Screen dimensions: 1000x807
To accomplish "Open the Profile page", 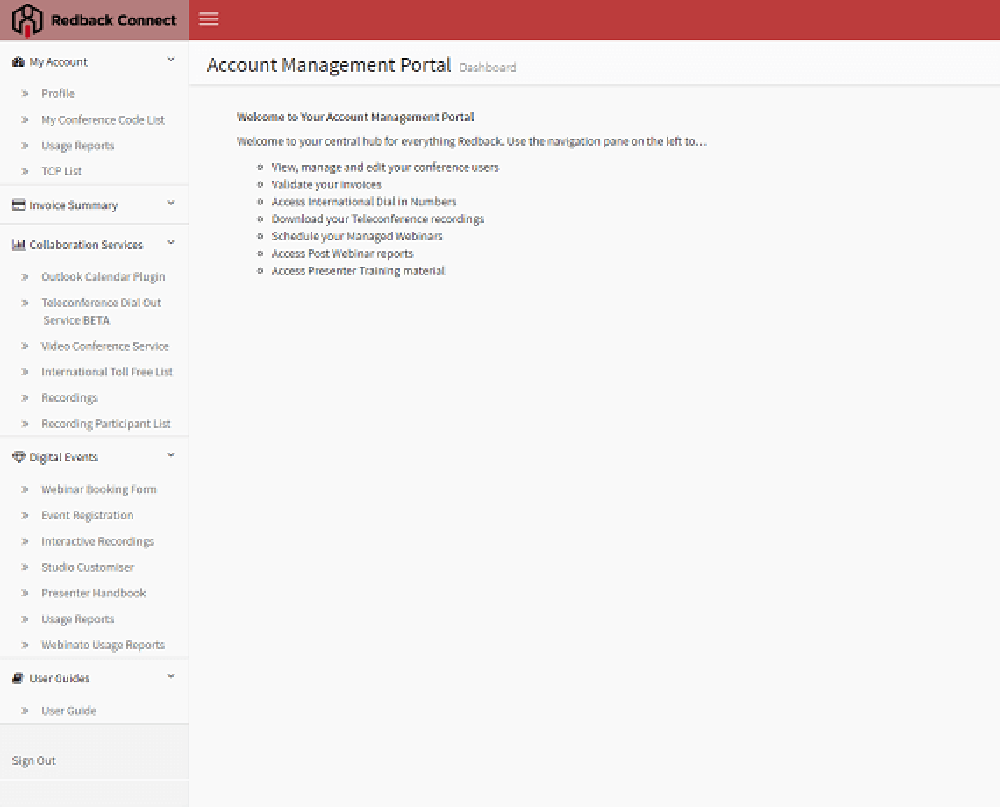I will pos(58,93).
